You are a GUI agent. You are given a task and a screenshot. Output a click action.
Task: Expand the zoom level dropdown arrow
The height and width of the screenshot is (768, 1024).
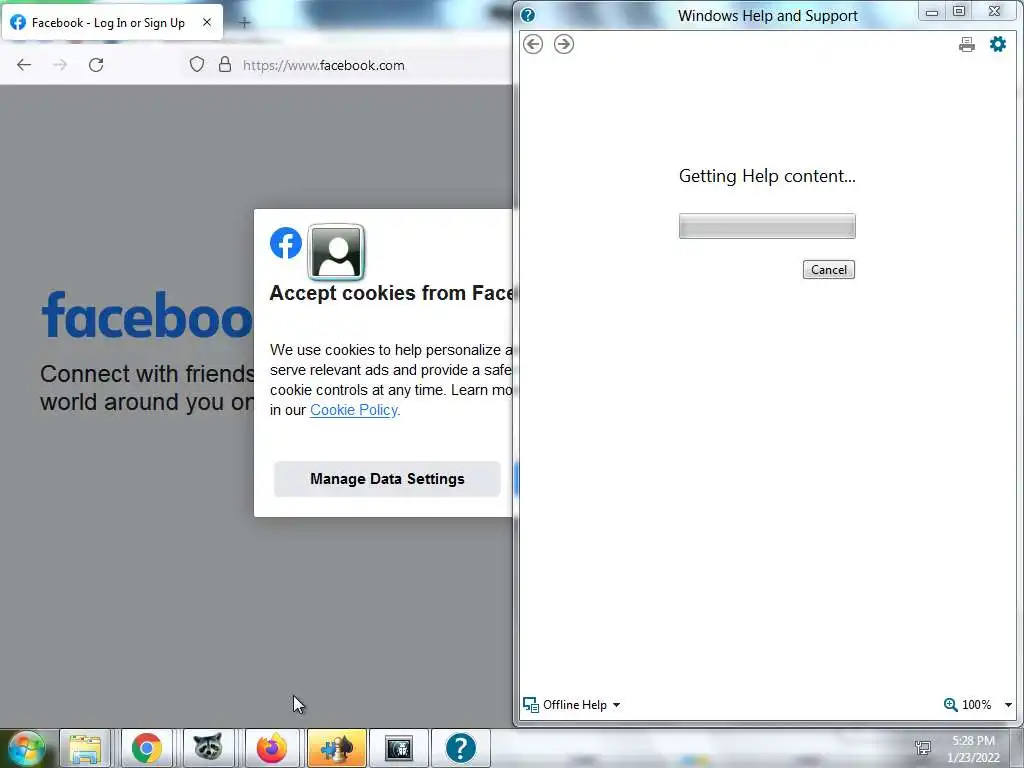pyautogui.click(x=1008, y=705)
